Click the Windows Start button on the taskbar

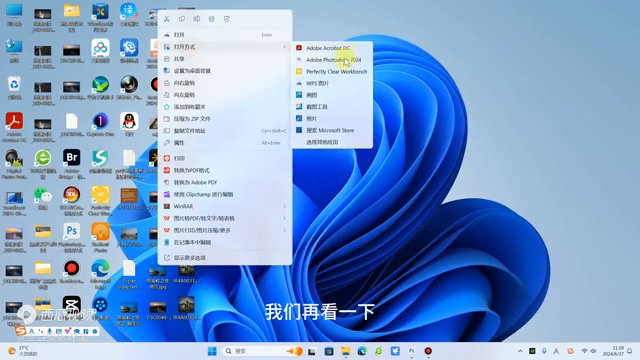[x=212, y=351]
